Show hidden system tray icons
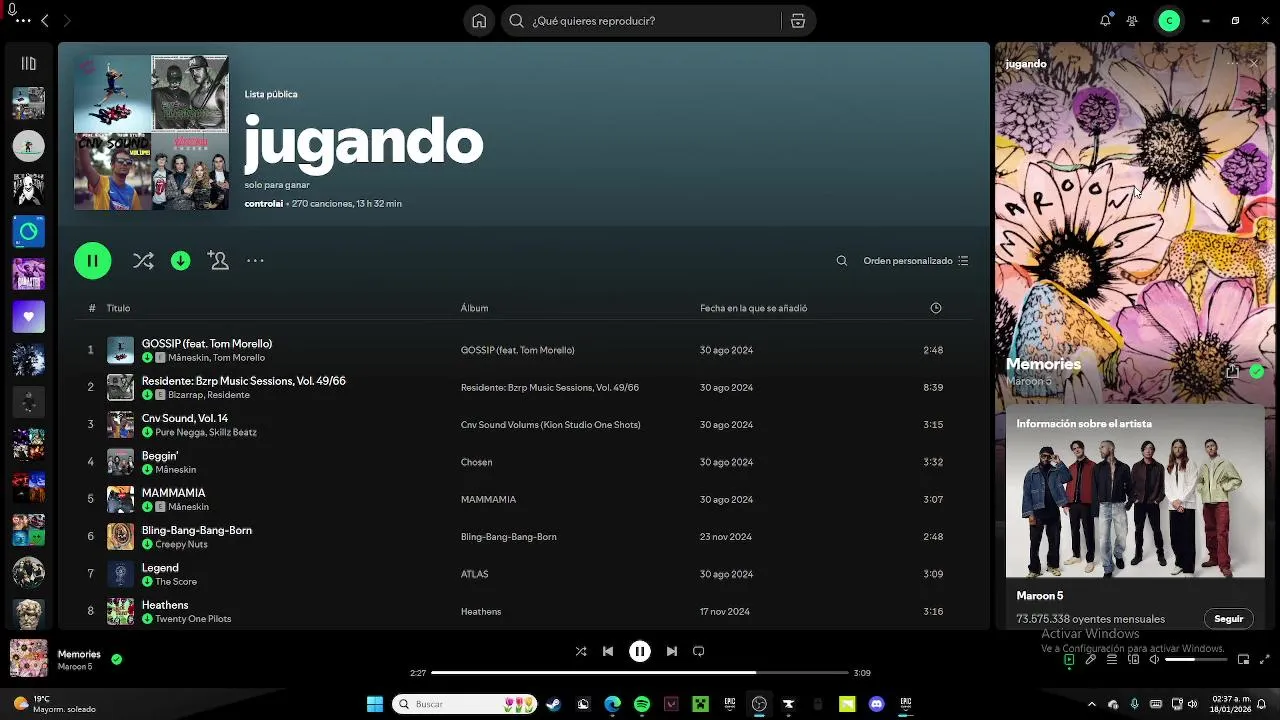The width and height of the screenshot is (1280, 720). coord(1091,704)
